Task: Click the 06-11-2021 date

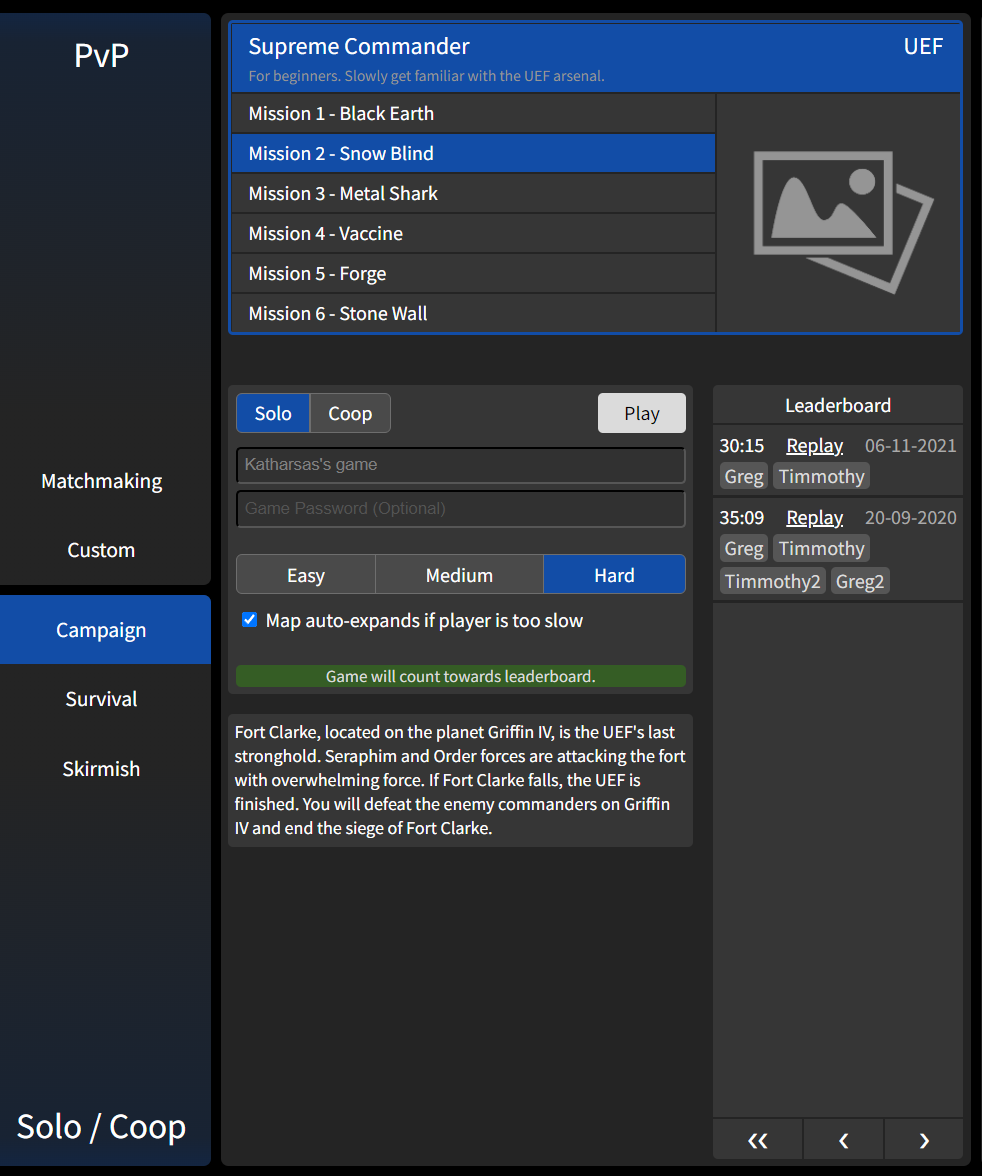Action: 911,446
